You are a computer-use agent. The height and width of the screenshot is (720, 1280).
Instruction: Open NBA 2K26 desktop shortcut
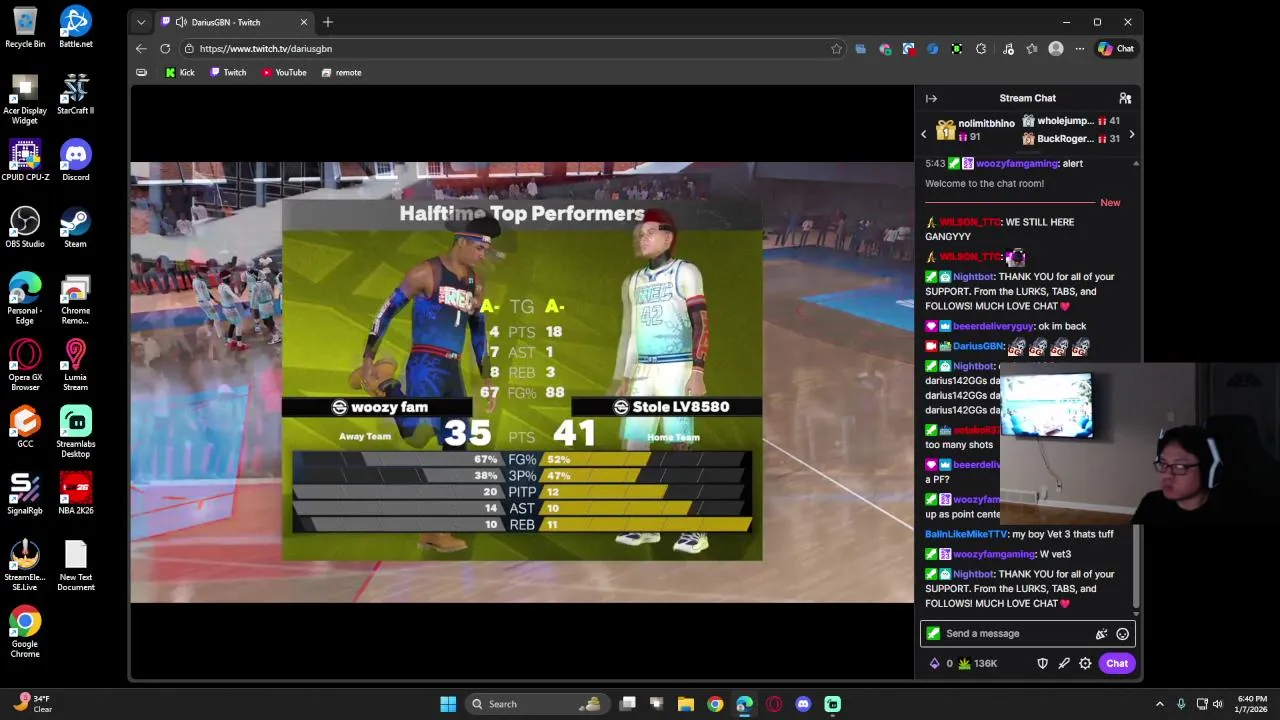point(76,493)
